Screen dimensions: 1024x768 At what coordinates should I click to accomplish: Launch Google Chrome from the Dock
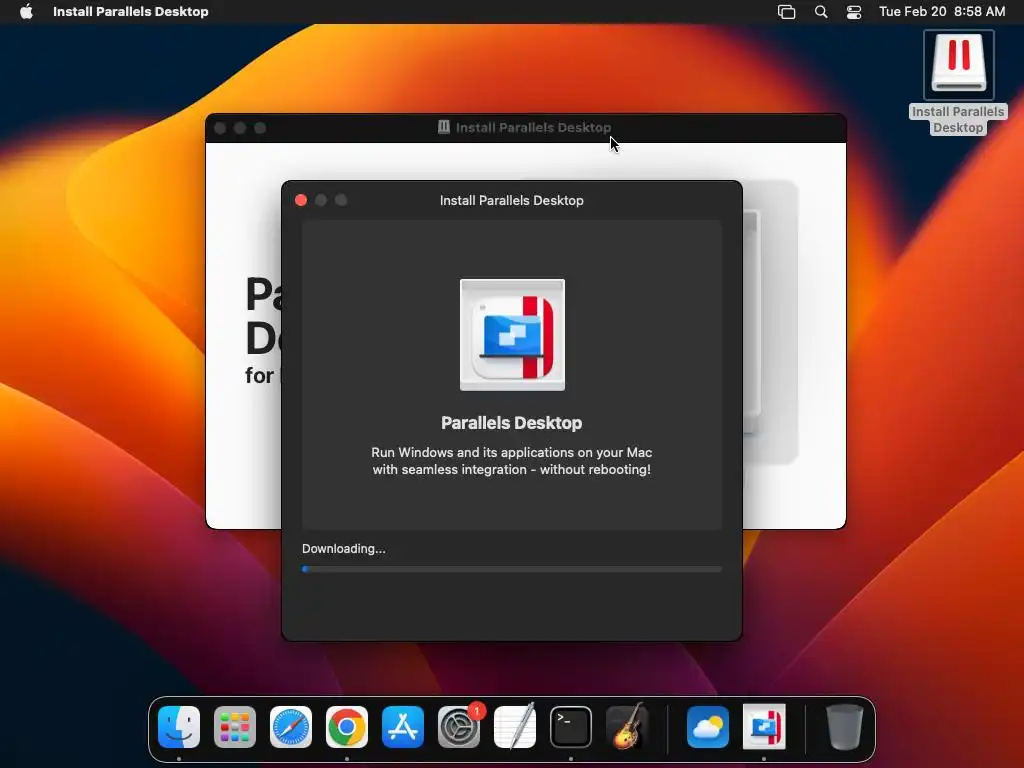click(x=347, y=727)
